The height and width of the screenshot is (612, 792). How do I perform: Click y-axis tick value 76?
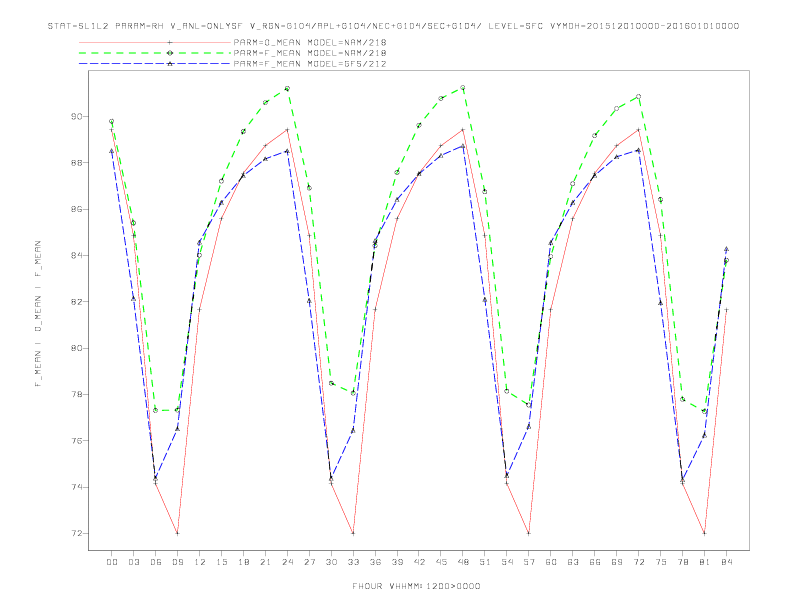click(x=76, y=441)
